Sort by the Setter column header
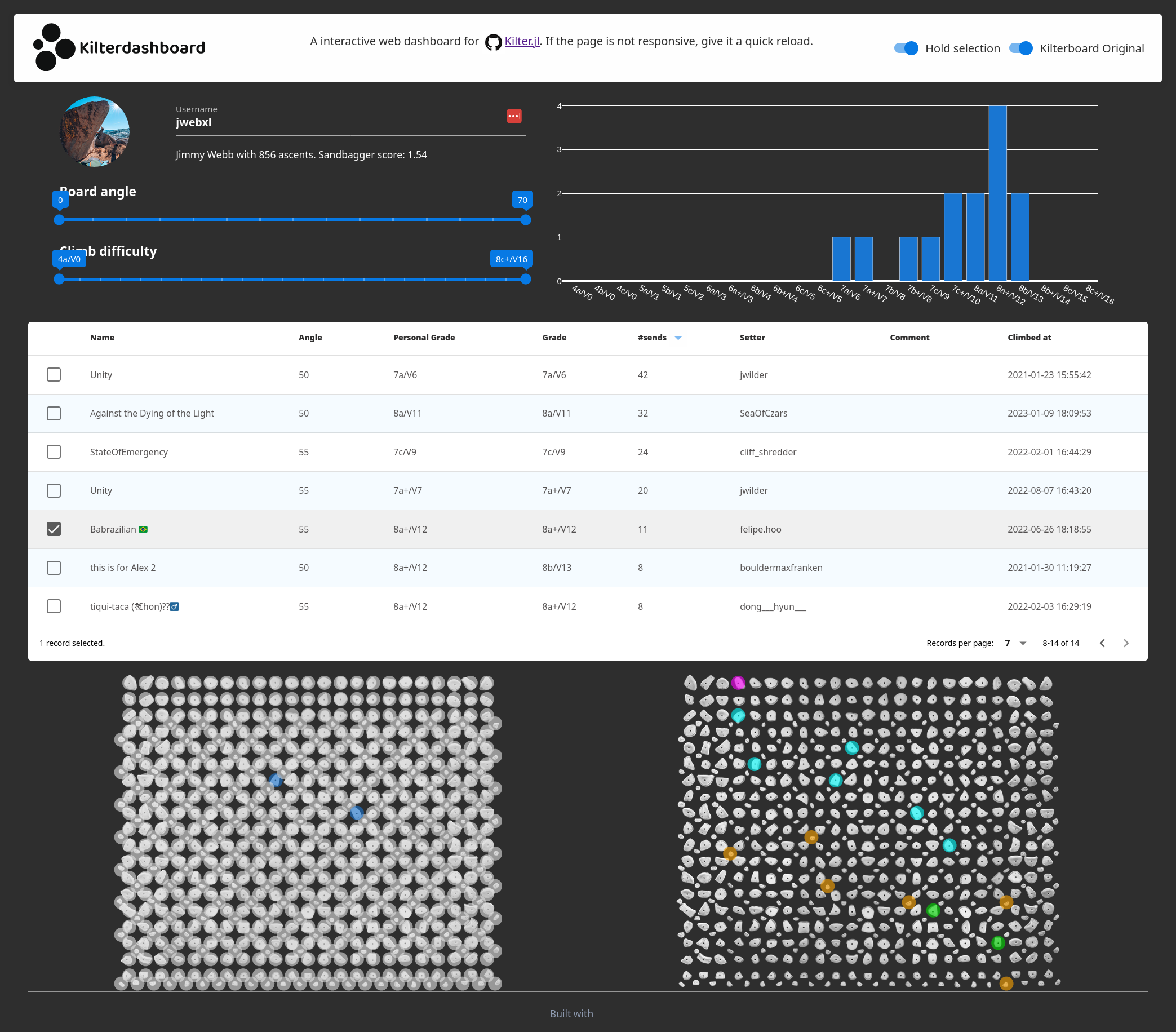Image resolution: width=1176 pixels, height=1032 pixels. pos(752,337)
